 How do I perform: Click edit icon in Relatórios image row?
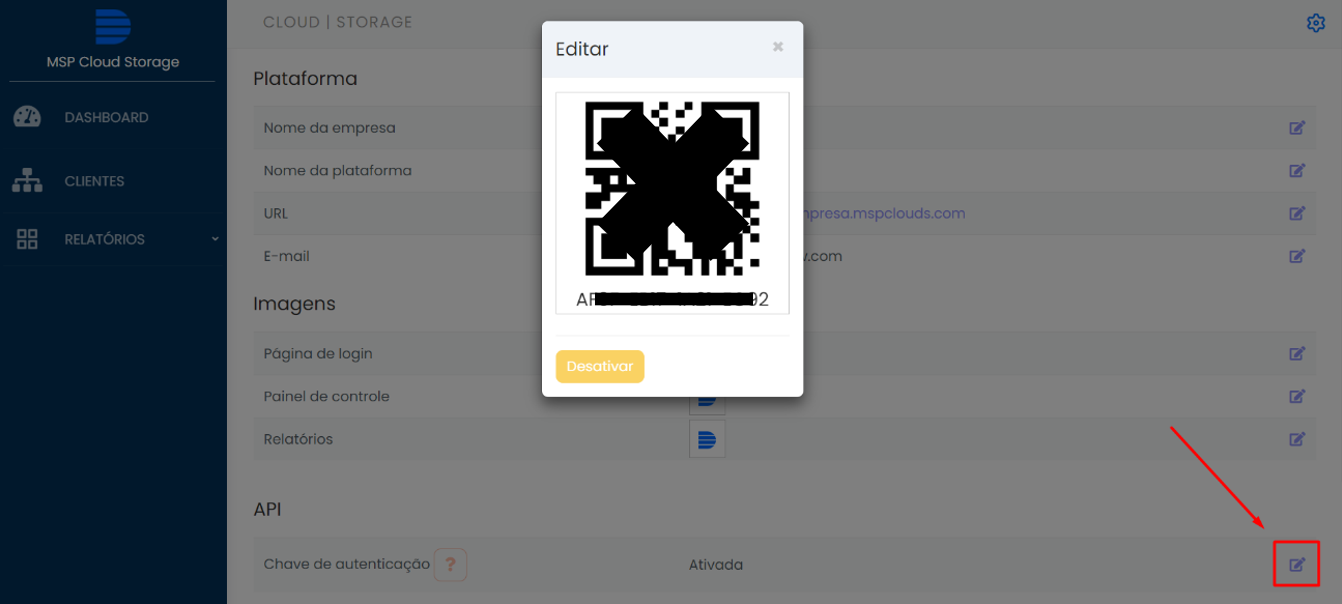coord(1297,439)
